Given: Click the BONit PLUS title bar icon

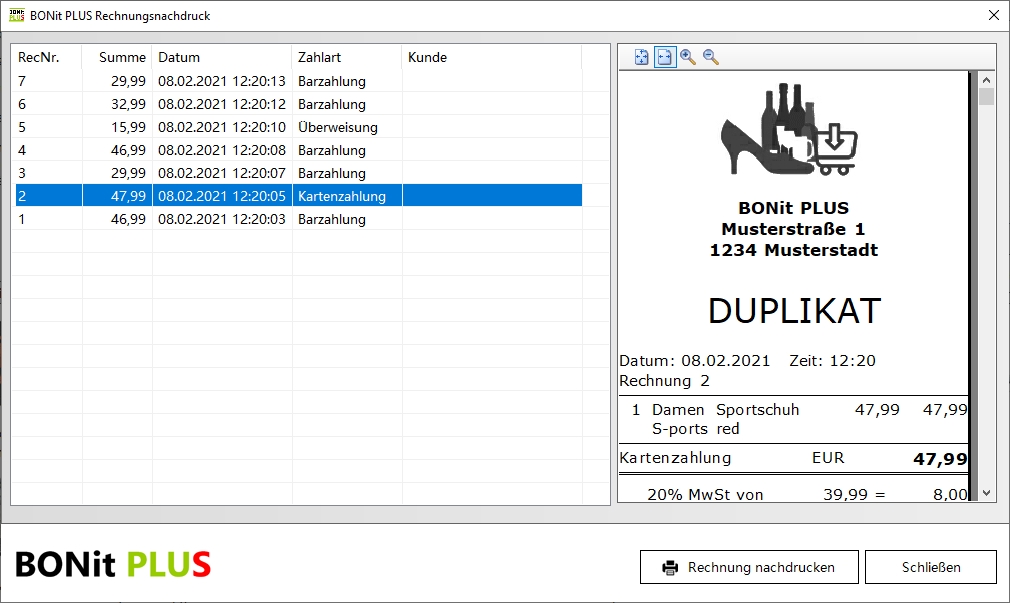Looking at the screenshot, I should [17, 15].
